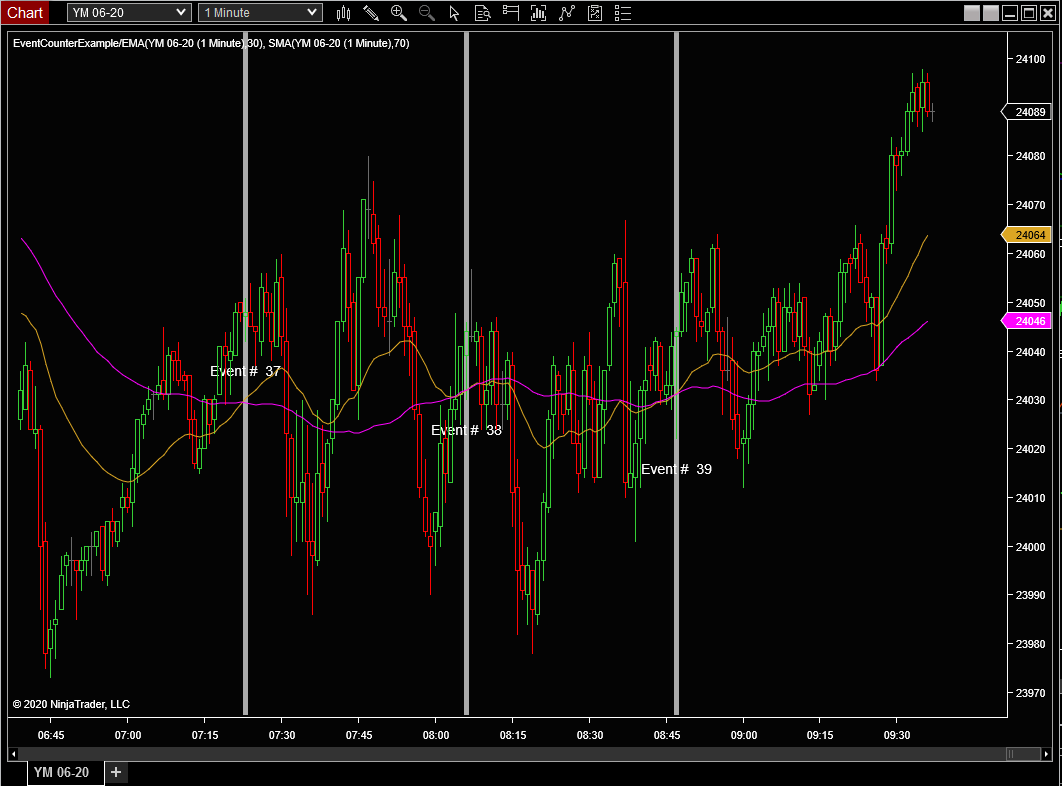1062x786 pixels.
Task: Click the 07:30 time axis label
Action: pyautogui.click(x=282, y=735)
